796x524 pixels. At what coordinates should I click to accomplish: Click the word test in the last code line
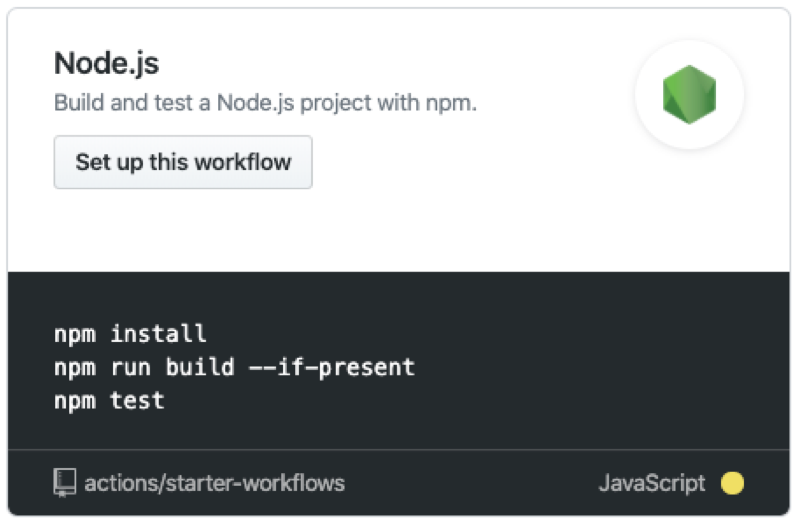point(137,400)
